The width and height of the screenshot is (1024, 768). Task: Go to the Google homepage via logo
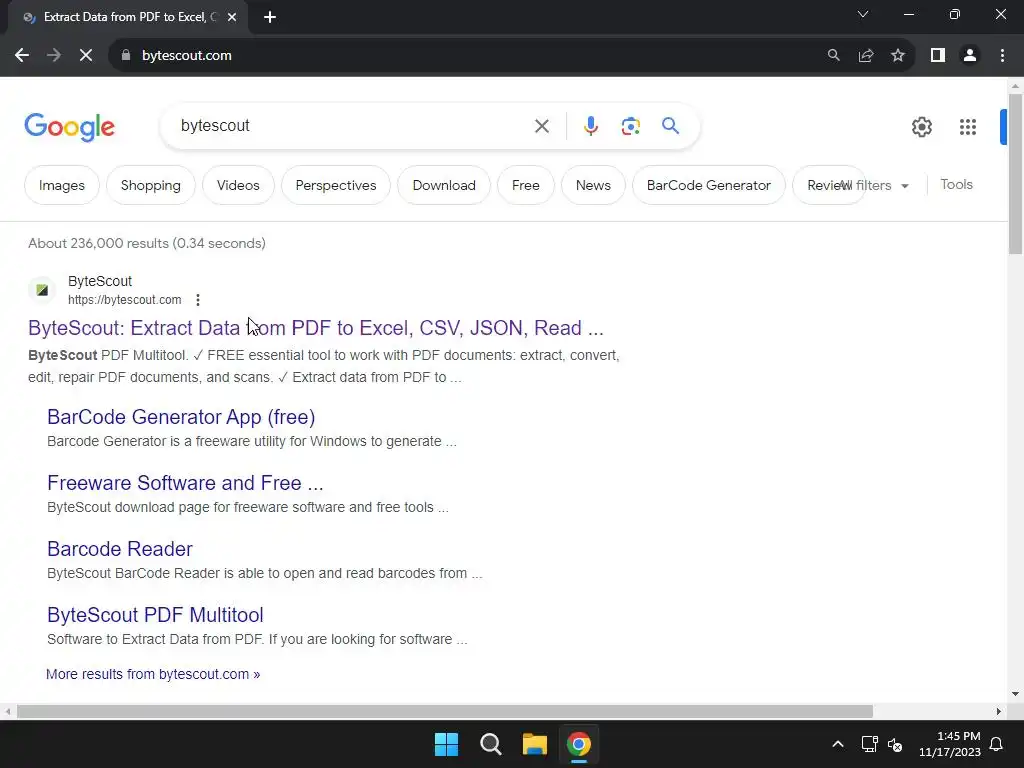pyautogui.click(x=69, y=127)
